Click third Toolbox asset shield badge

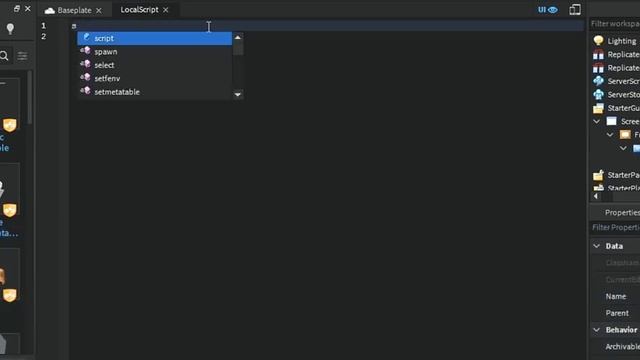[10, 295]
